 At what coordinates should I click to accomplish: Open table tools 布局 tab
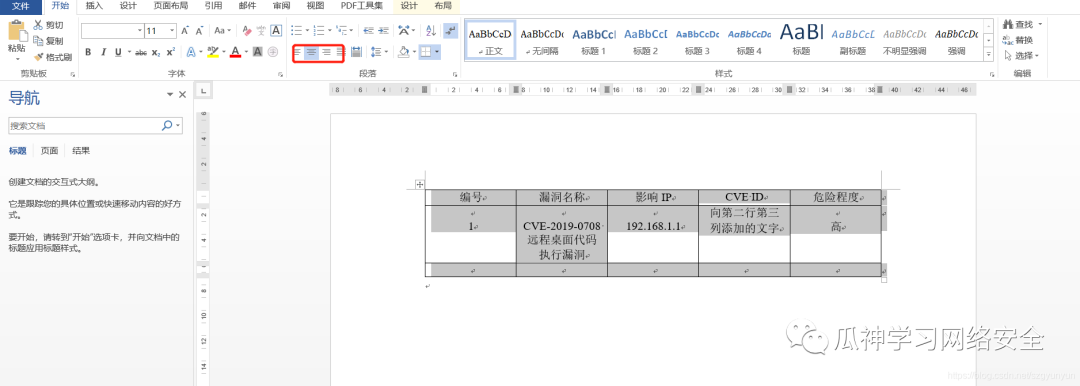coord(444,6)
